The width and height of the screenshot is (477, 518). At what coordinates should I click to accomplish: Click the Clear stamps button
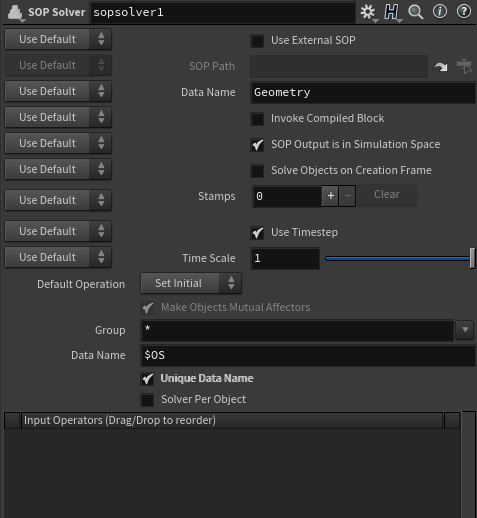tap(387, 195)
